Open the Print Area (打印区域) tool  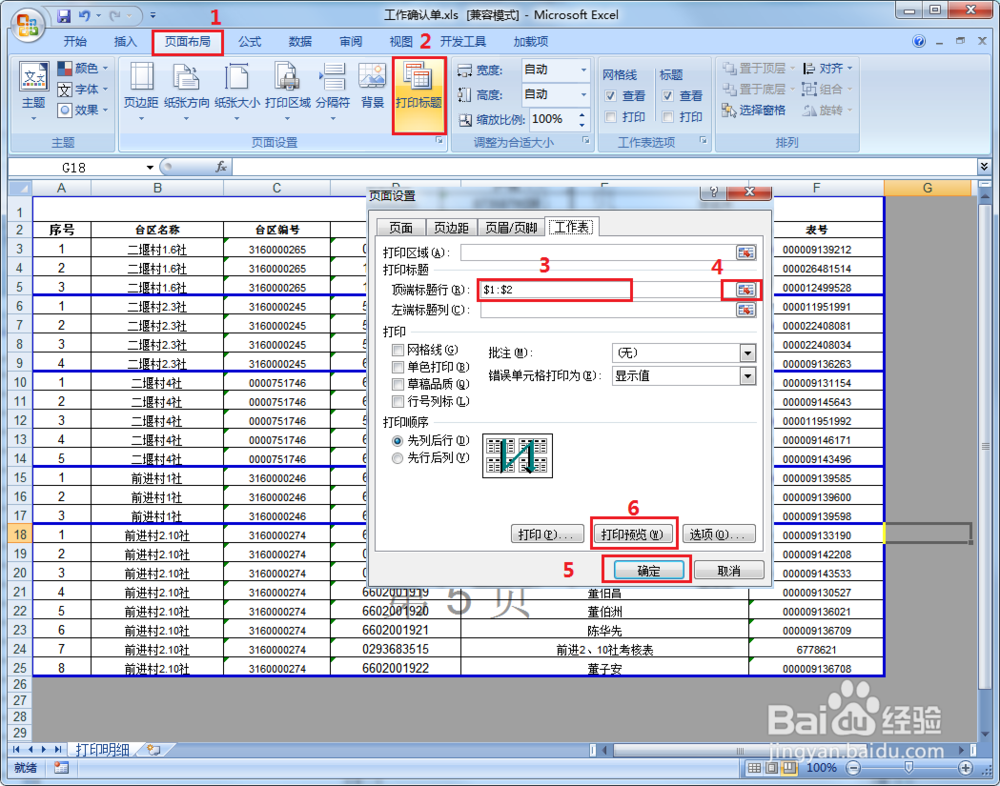click(288, 91)
